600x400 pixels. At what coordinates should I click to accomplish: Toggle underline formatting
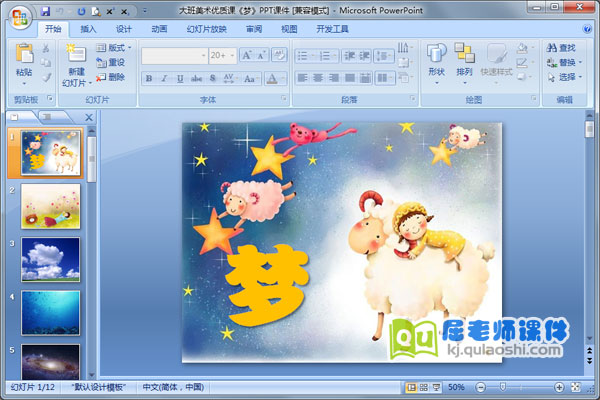pos(180,78)
